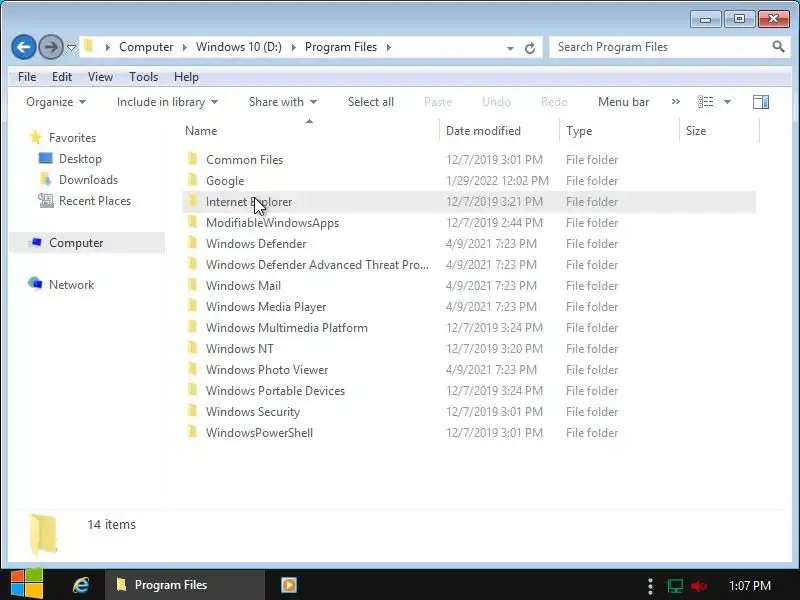The height and width of the screenshot is (600, 800).
Task: Click the Select all button
Action: click(x=371, y=102)
